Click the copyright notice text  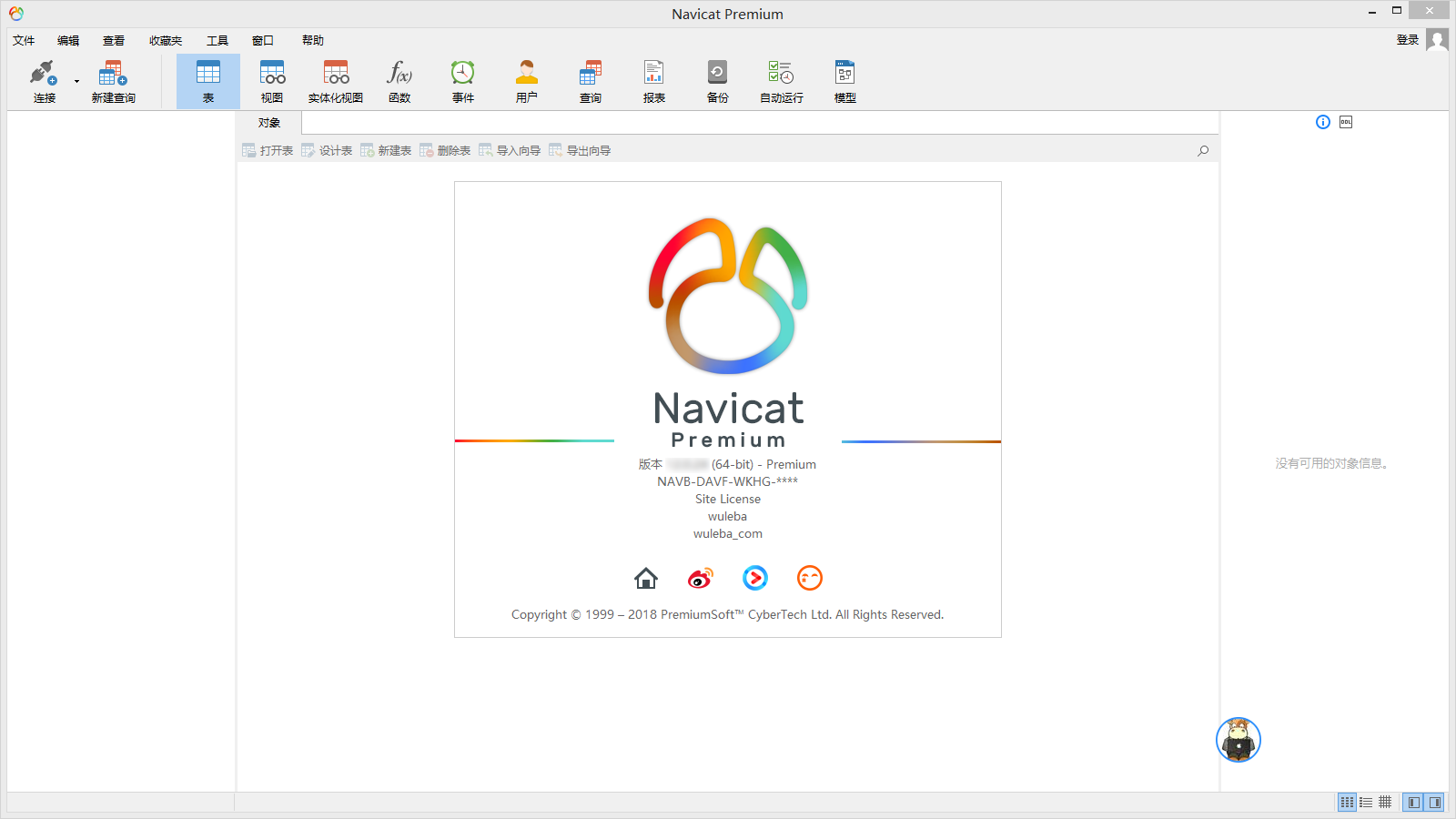(x=728, y=614)
